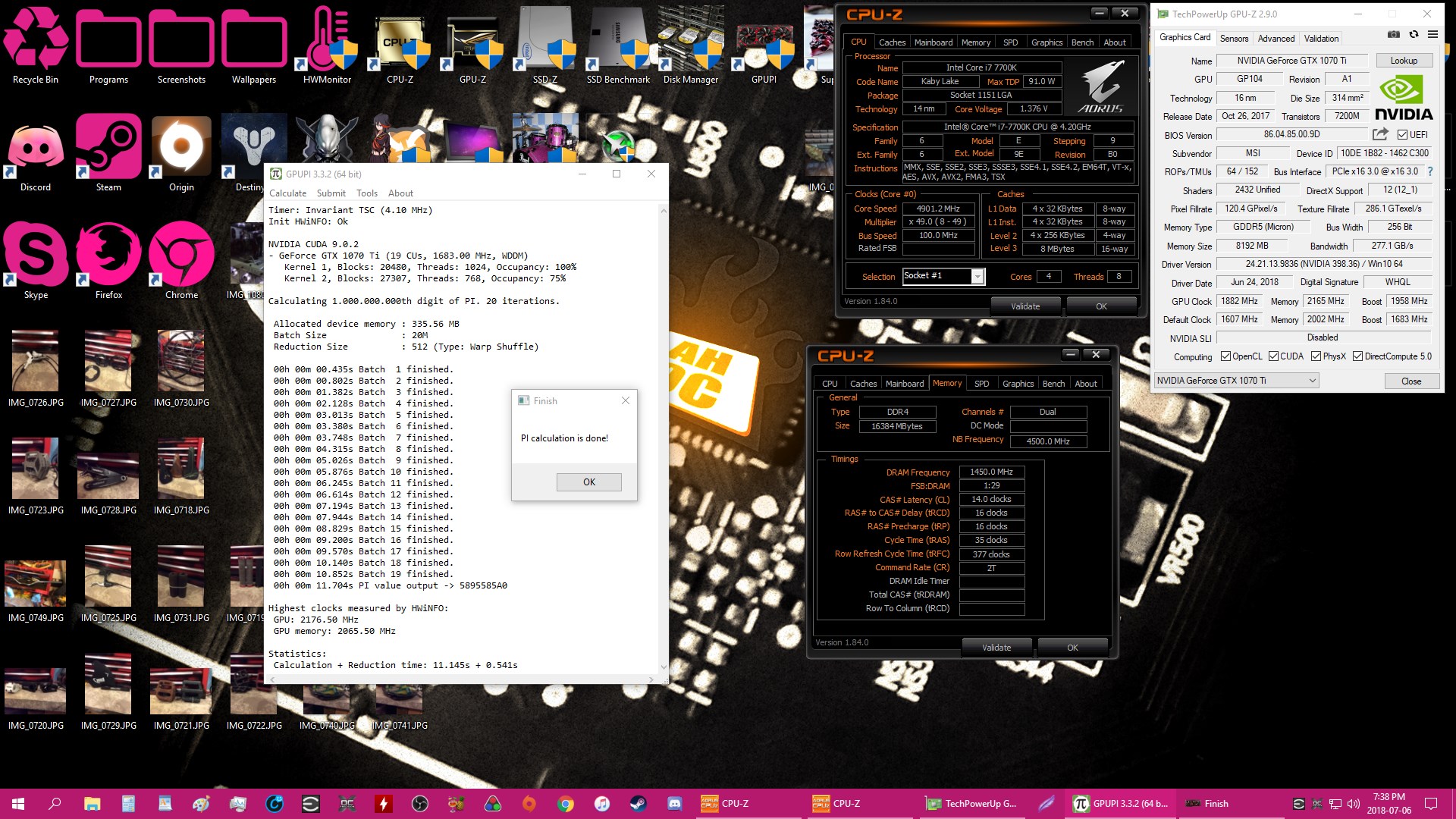Toggle the PhysX computing checkbox
The height and width of the screenshot is (819, 1456).
click(1316, 356)
